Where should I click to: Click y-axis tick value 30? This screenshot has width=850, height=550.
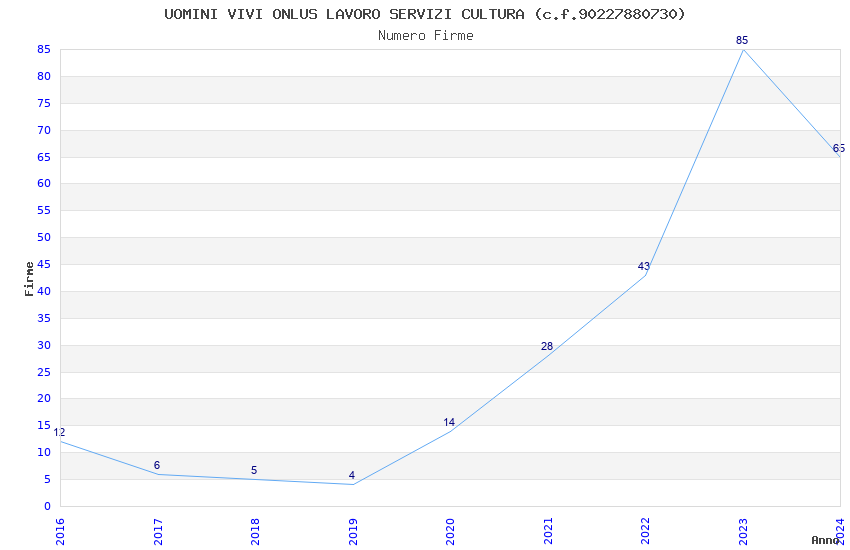point(44,345)
